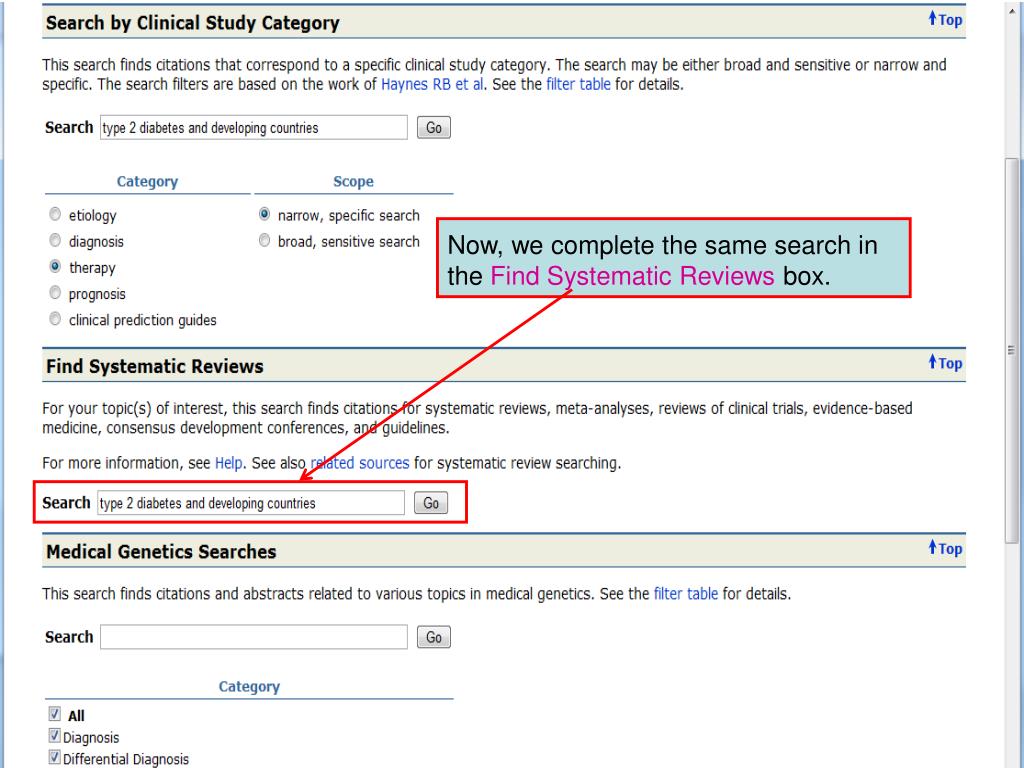Click the empty Medical Genetics search field

[254, 637]
